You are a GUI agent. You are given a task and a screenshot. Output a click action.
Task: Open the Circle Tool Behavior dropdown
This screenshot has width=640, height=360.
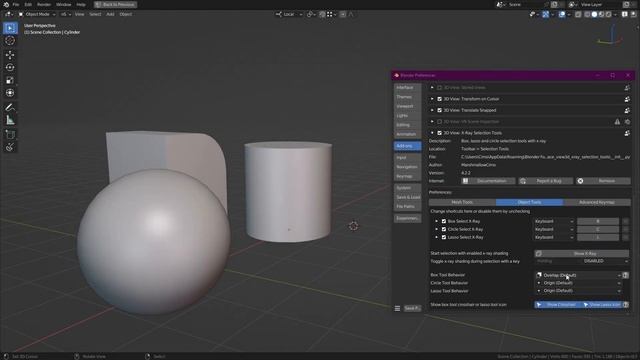pyautogui.click(x=578, y=283)
